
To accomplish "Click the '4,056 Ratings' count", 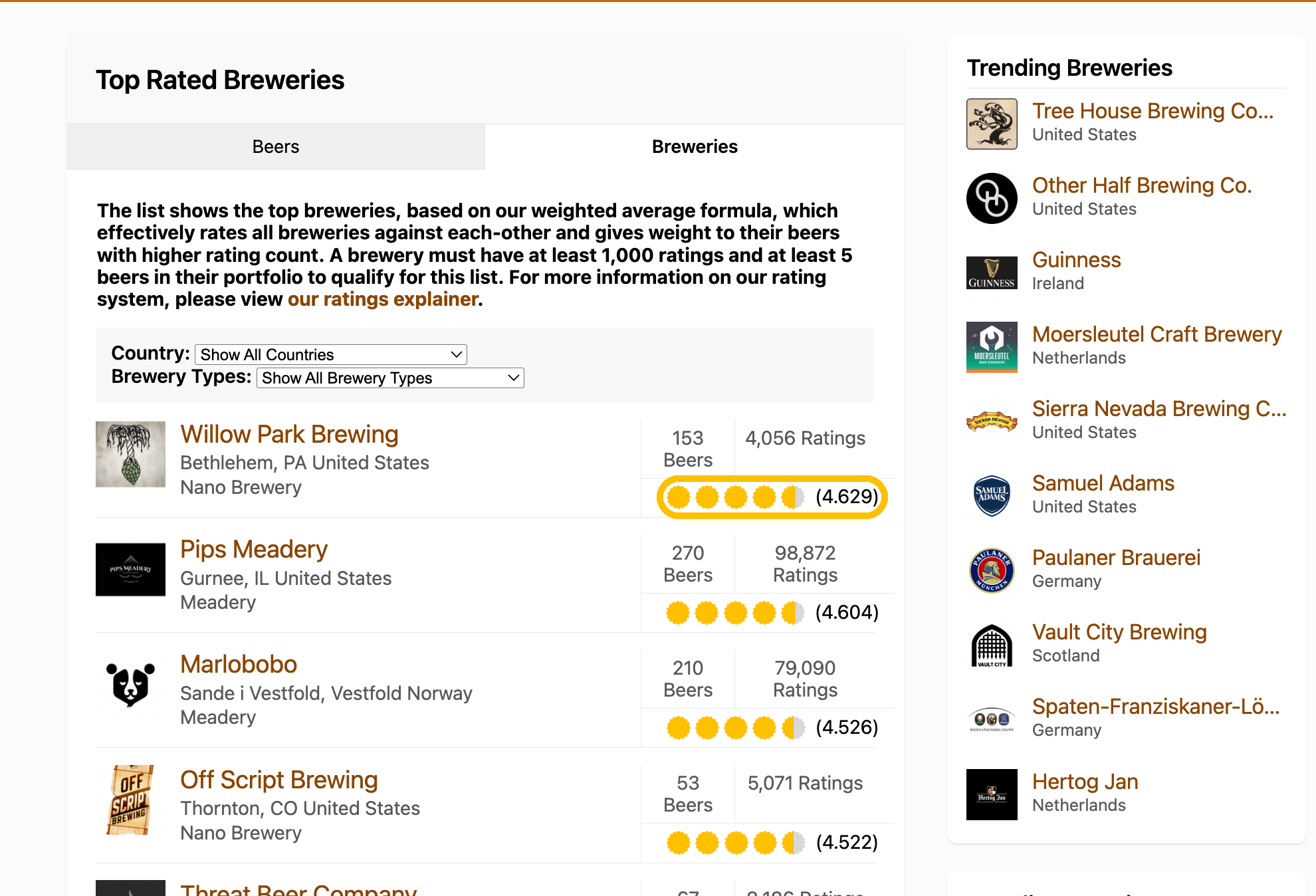I will coord(805,438).
